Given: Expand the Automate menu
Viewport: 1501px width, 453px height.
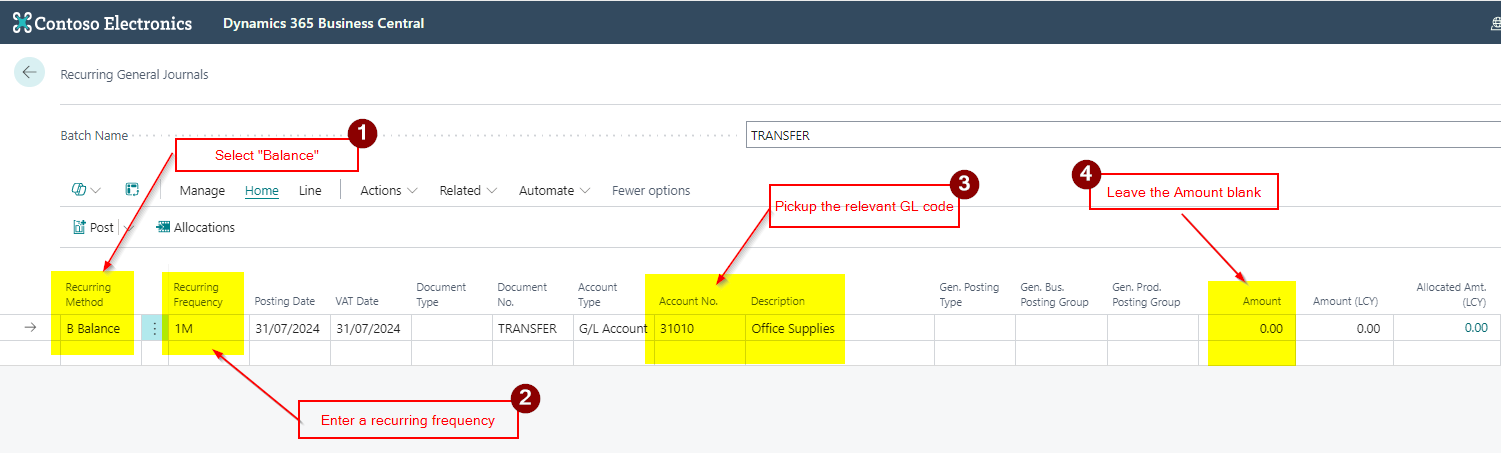Looking at the screenshot, I should pyautogui.click(x=554, y=190).
